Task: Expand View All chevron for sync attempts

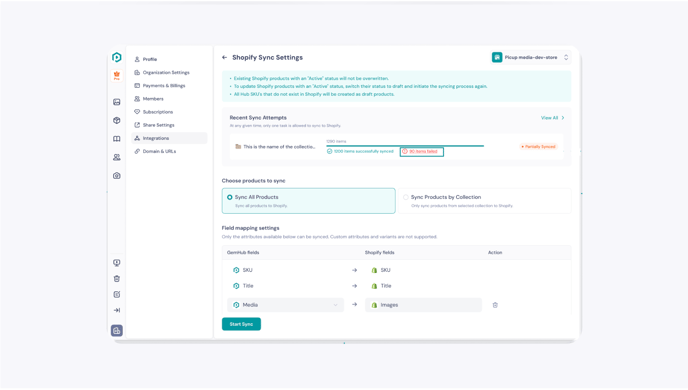Action: point(563,118)
